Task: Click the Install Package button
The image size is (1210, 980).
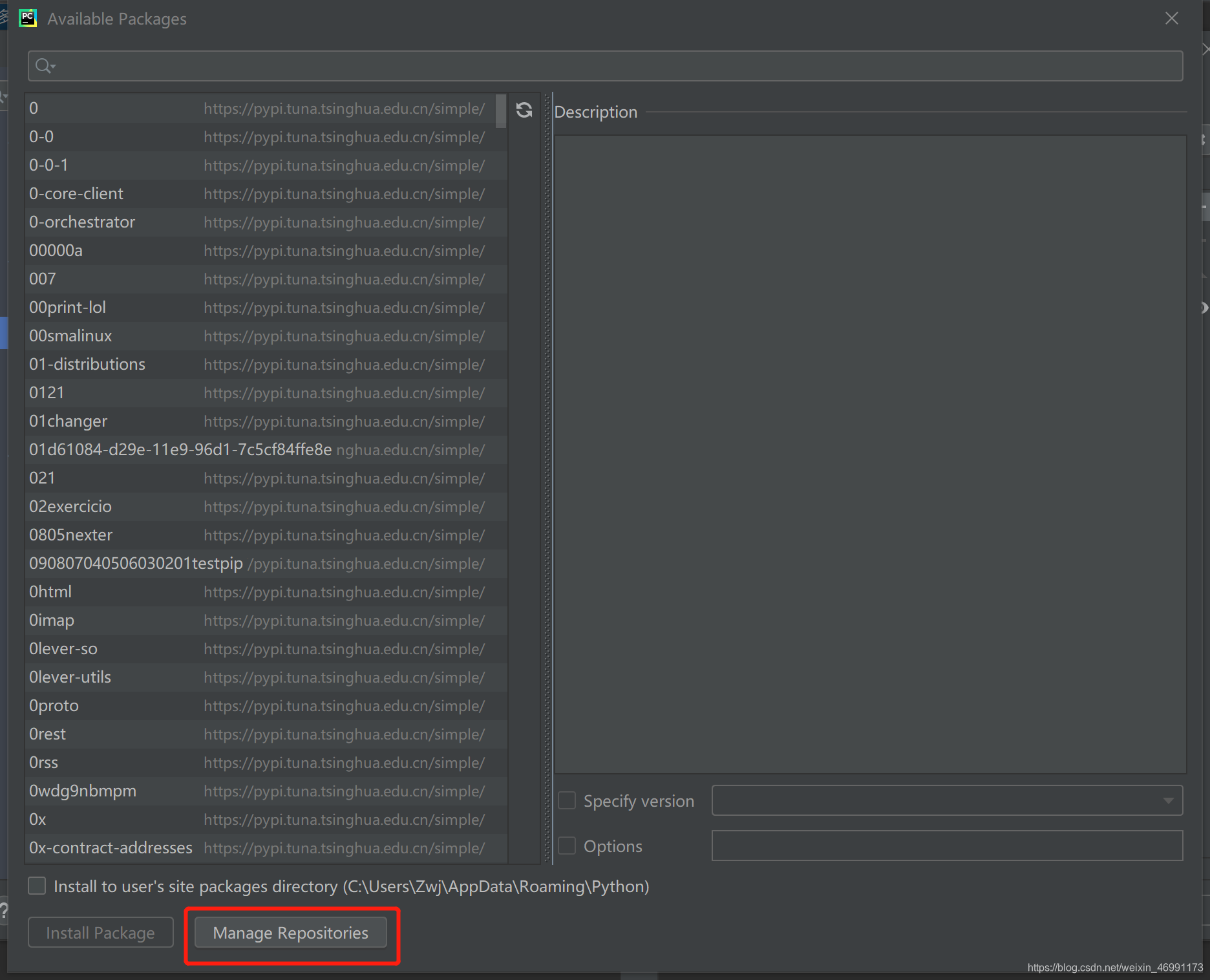Action: [x=101, y=933]
